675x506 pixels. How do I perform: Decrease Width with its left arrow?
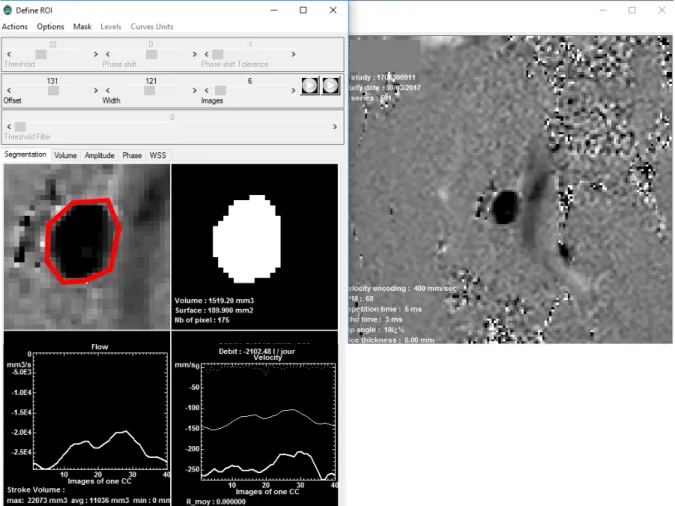[x=108, y=90]
